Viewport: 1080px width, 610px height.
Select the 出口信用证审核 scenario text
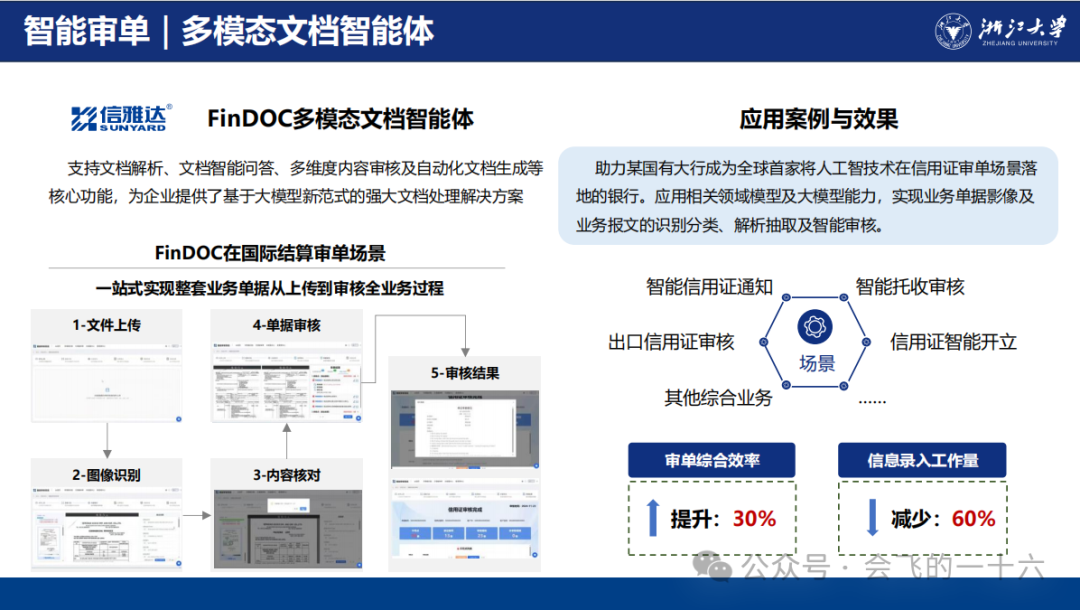(x=671, y=342)
